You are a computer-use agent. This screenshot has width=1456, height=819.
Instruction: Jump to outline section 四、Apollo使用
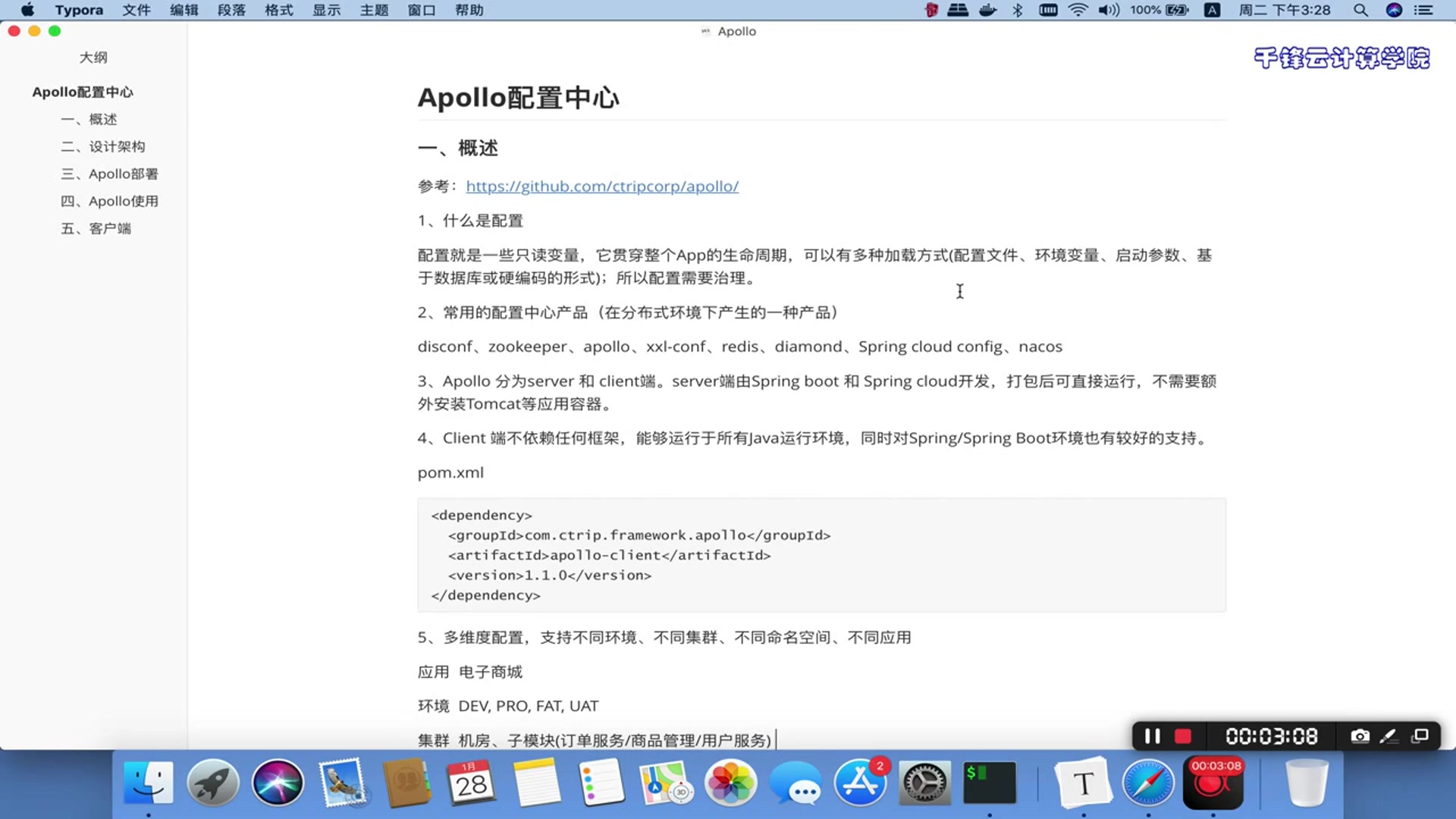point(110,201)
